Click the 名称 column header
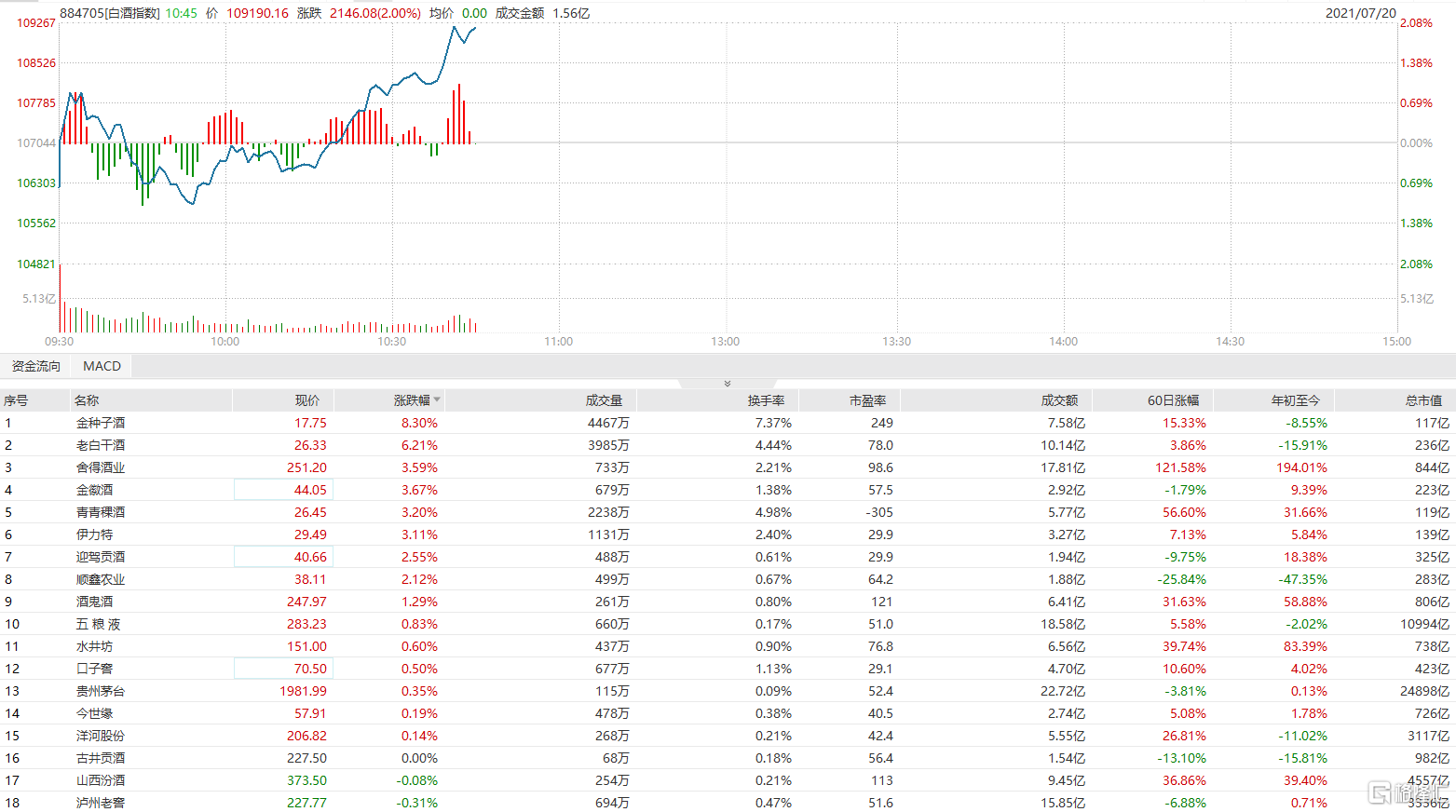The width and height of the screenshot is (1456, 812). pos(87,400)
